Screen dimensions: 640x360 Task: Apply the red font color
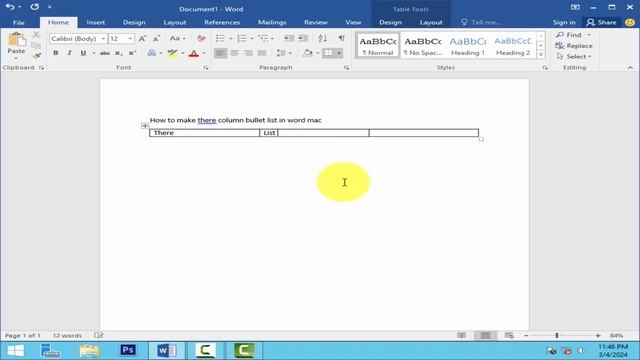[194, 53]
